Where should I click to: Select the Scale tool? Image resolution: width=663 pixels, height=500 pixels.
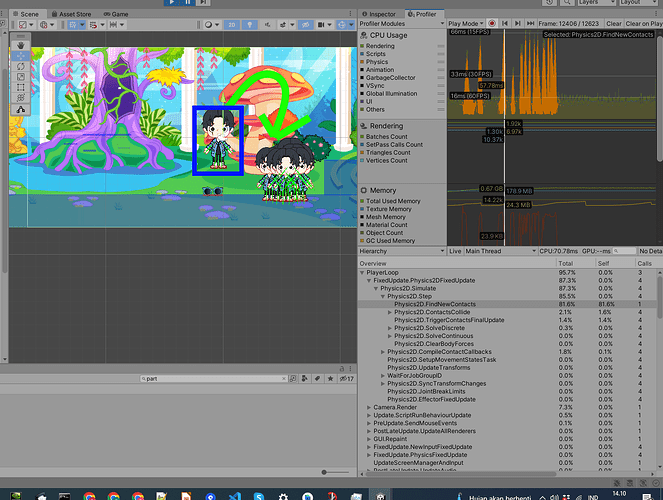point(20,77)
